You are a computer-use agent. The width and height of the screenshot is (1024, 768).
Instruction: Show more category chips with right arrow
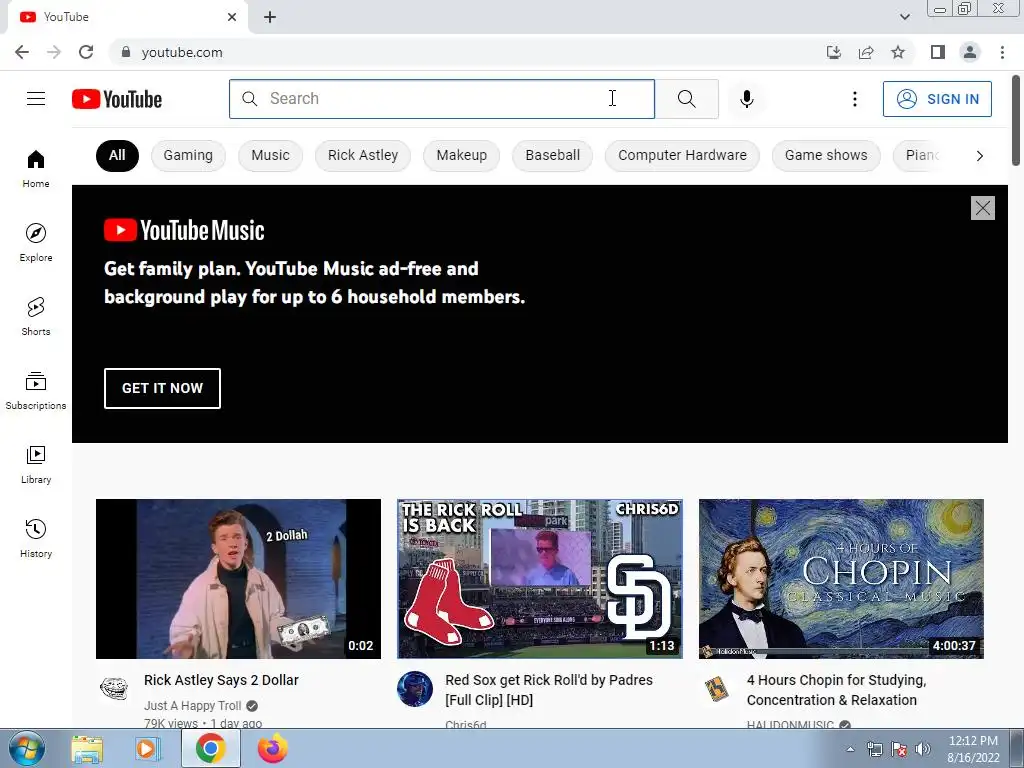[979, 155]
